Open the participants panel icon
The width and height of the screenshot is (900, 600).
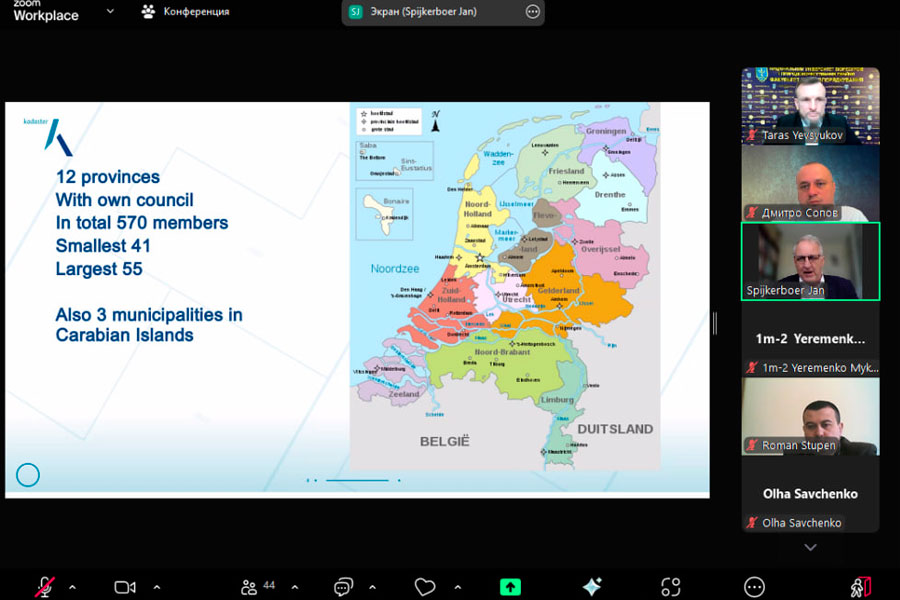[x=249, y=587]
